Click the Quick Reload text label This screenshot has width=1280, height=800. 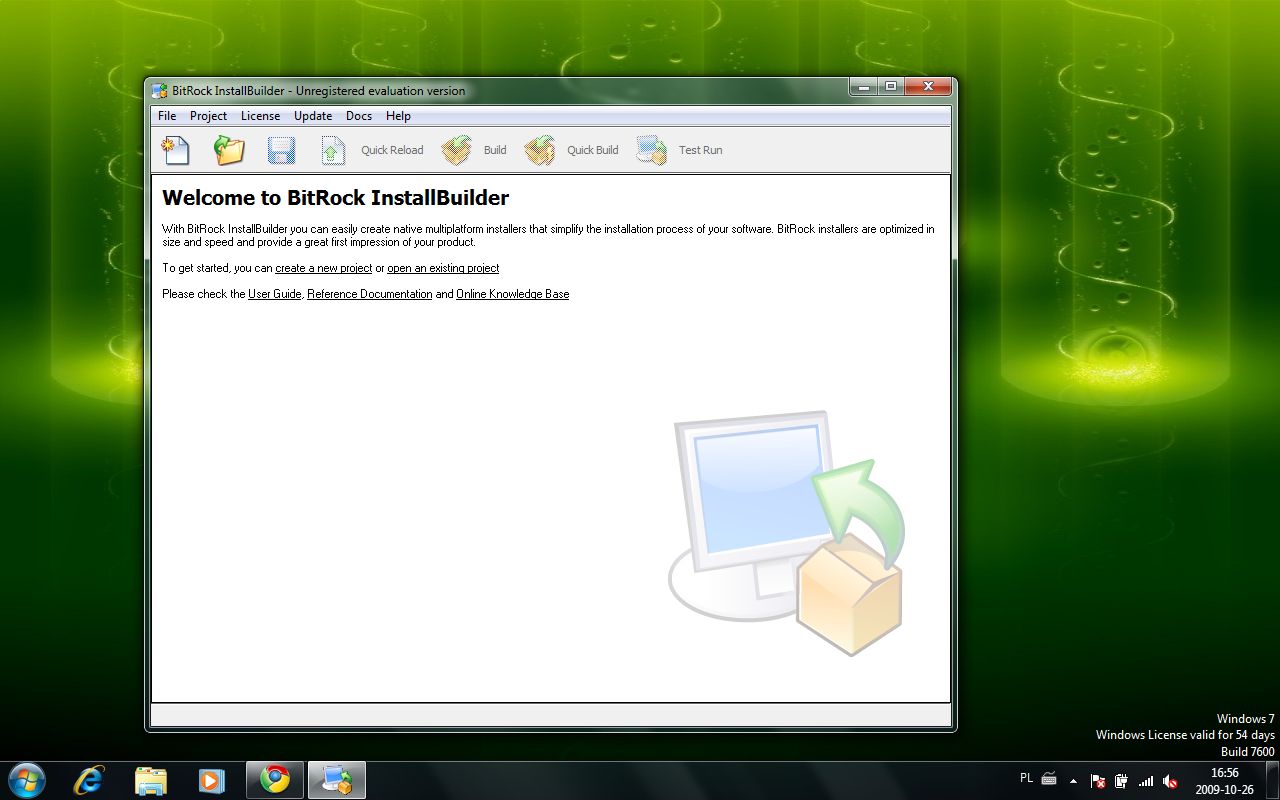392,150
